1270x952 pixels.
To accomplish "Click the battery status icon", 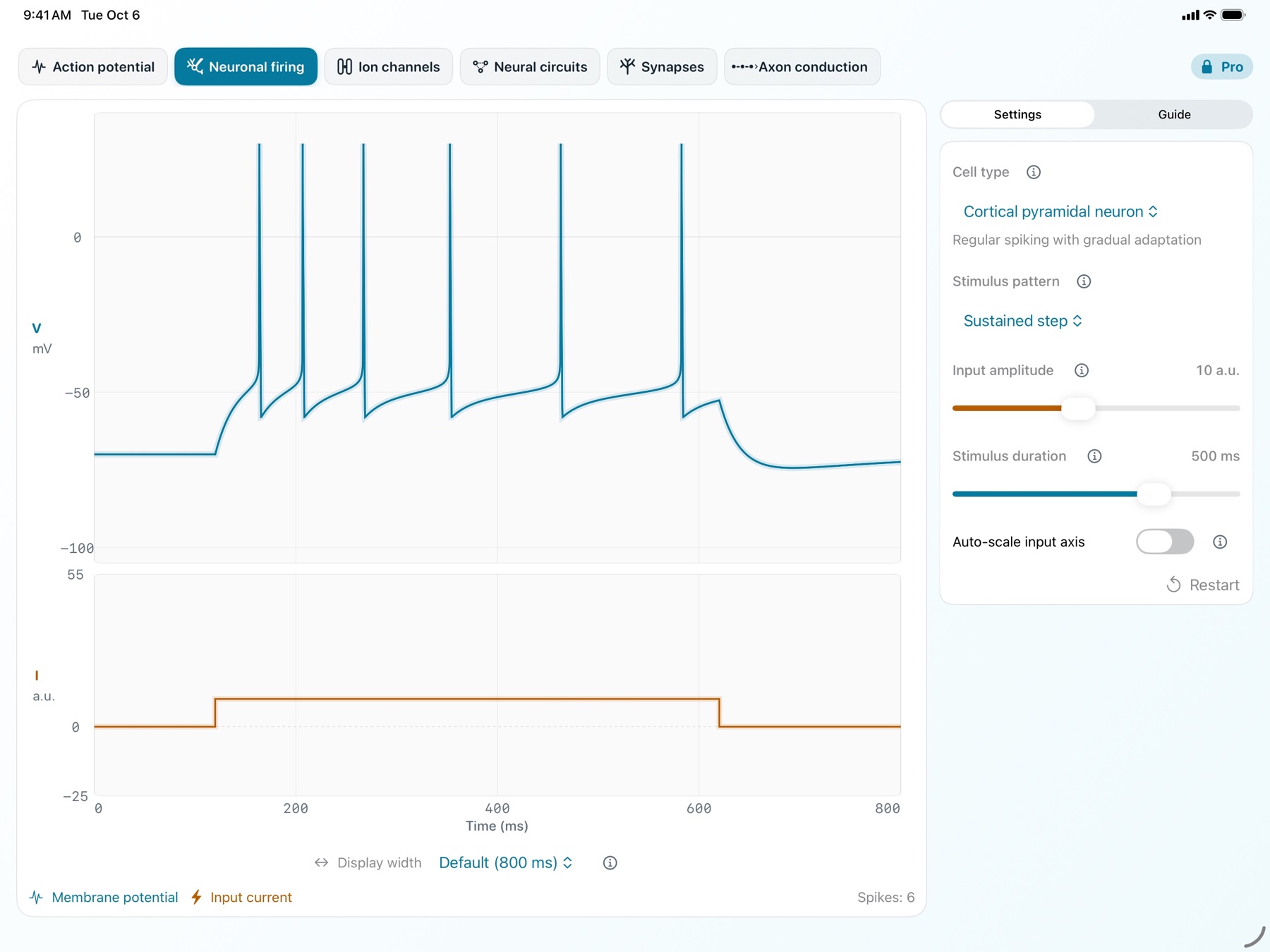I will tap(1233, 15).
